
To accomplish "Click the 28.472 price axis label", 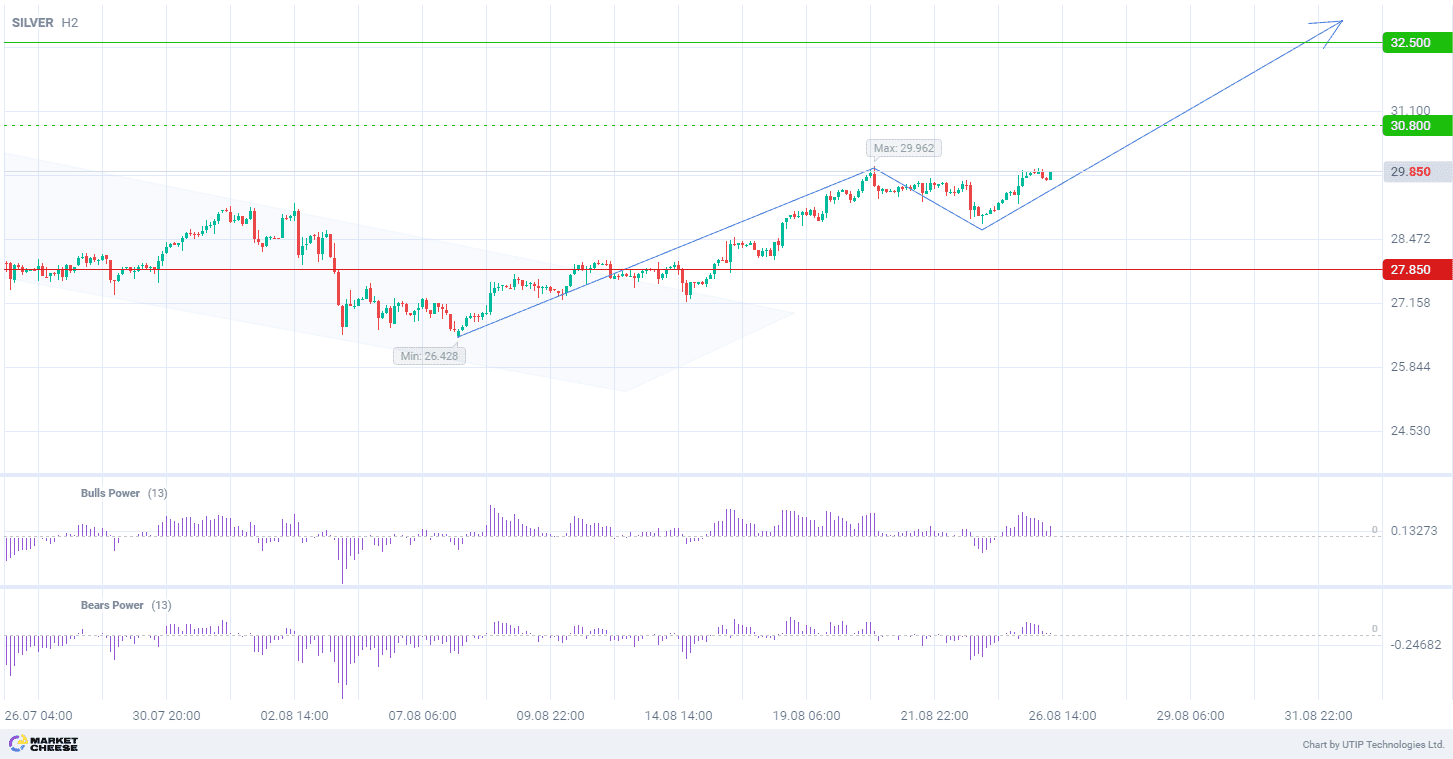I will tap(1410, 239).
